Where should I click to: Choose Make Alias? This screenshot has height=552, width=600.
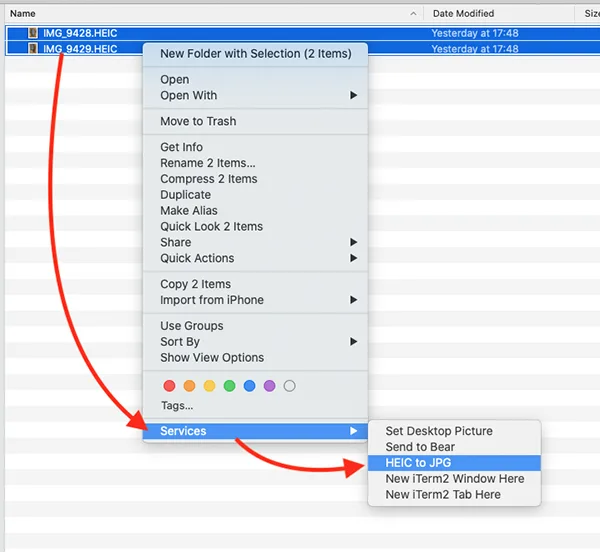[256, 210]
